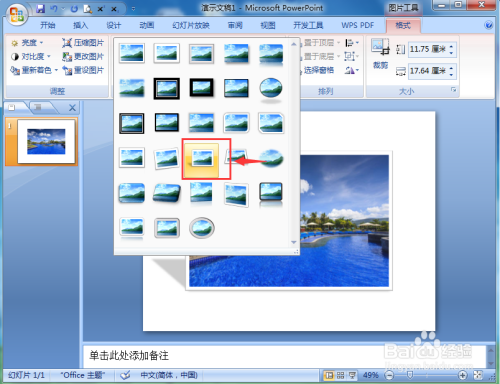The height and width of the screenshot is (384, 500).
Task: Start slide show from the status bar view button
Action: coord(352,376)
